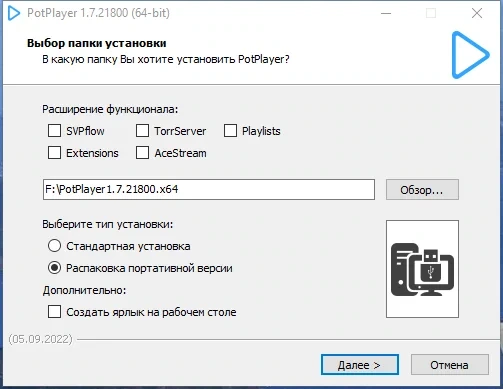Viewport: 503px width, 389px height.
Task: Click the portable USB install type image
Action: 422,269
